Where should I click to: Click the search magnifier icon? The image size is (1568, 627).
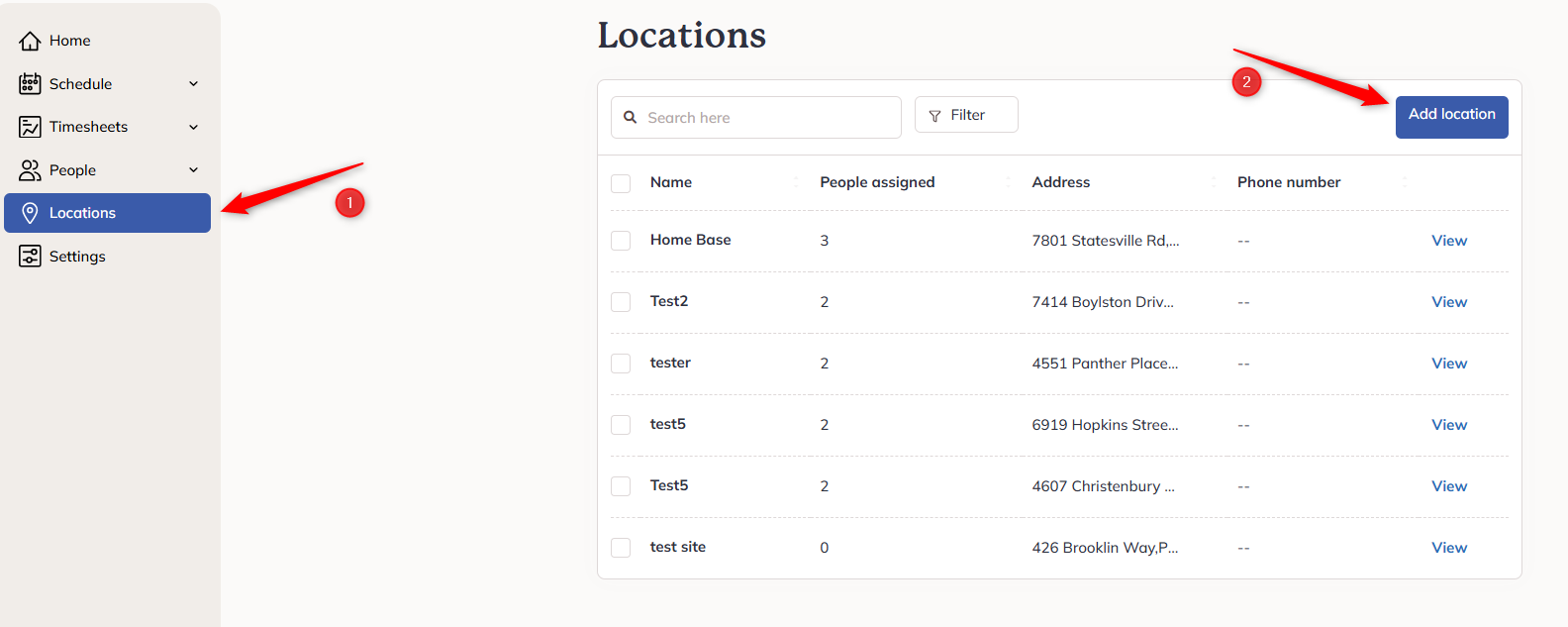pos(631,117)
